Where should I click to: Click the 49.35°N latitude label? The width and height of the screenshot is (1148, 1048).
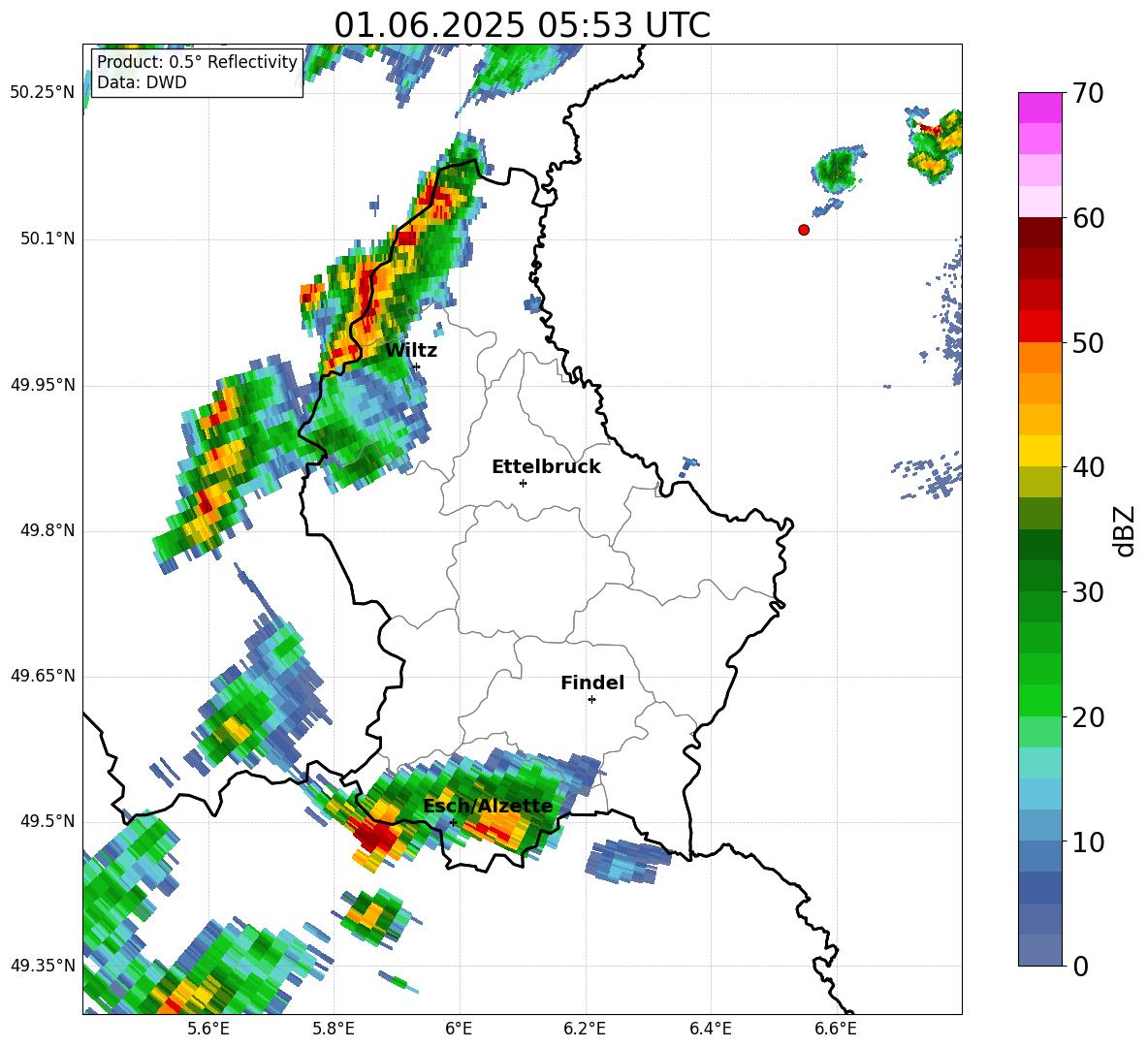click(x=43, y=966)
